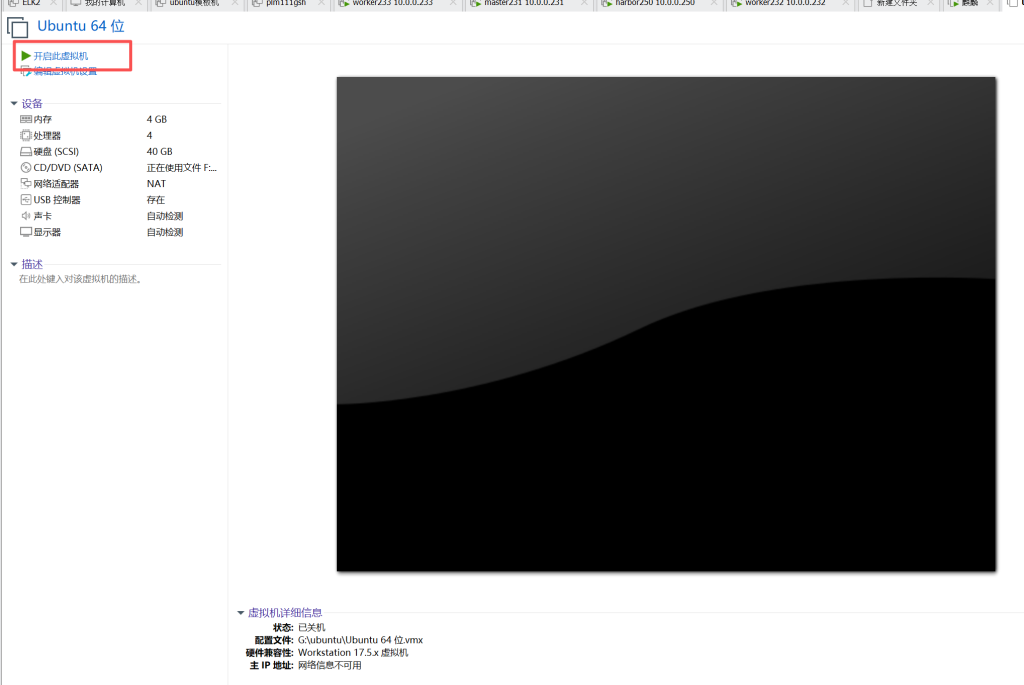Click the memory (内存) device icon
Screen dimensions: 1024x685
[26, 119]
